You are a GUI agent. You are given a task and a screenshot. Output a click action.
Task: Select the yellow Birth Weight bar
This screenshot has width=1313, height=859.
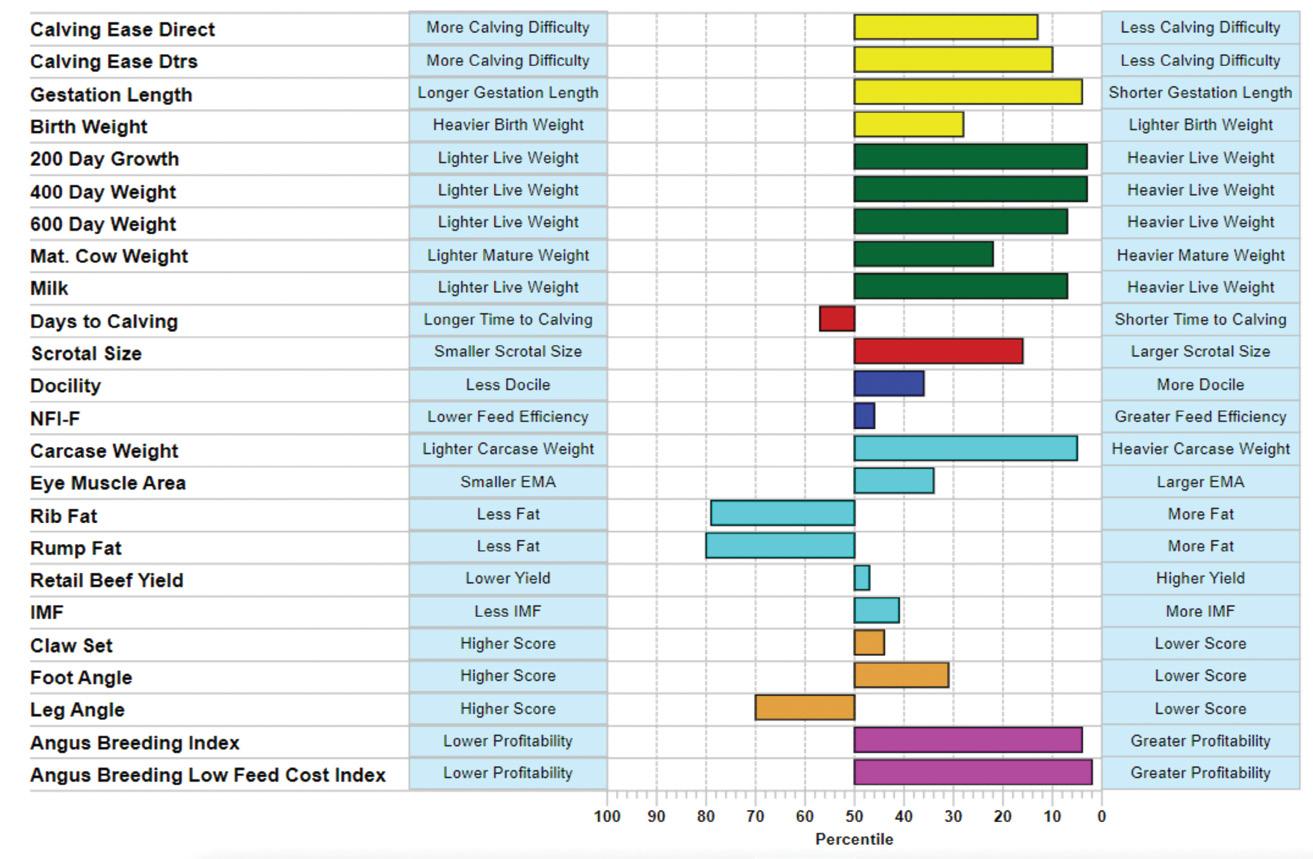pos(909,125)
